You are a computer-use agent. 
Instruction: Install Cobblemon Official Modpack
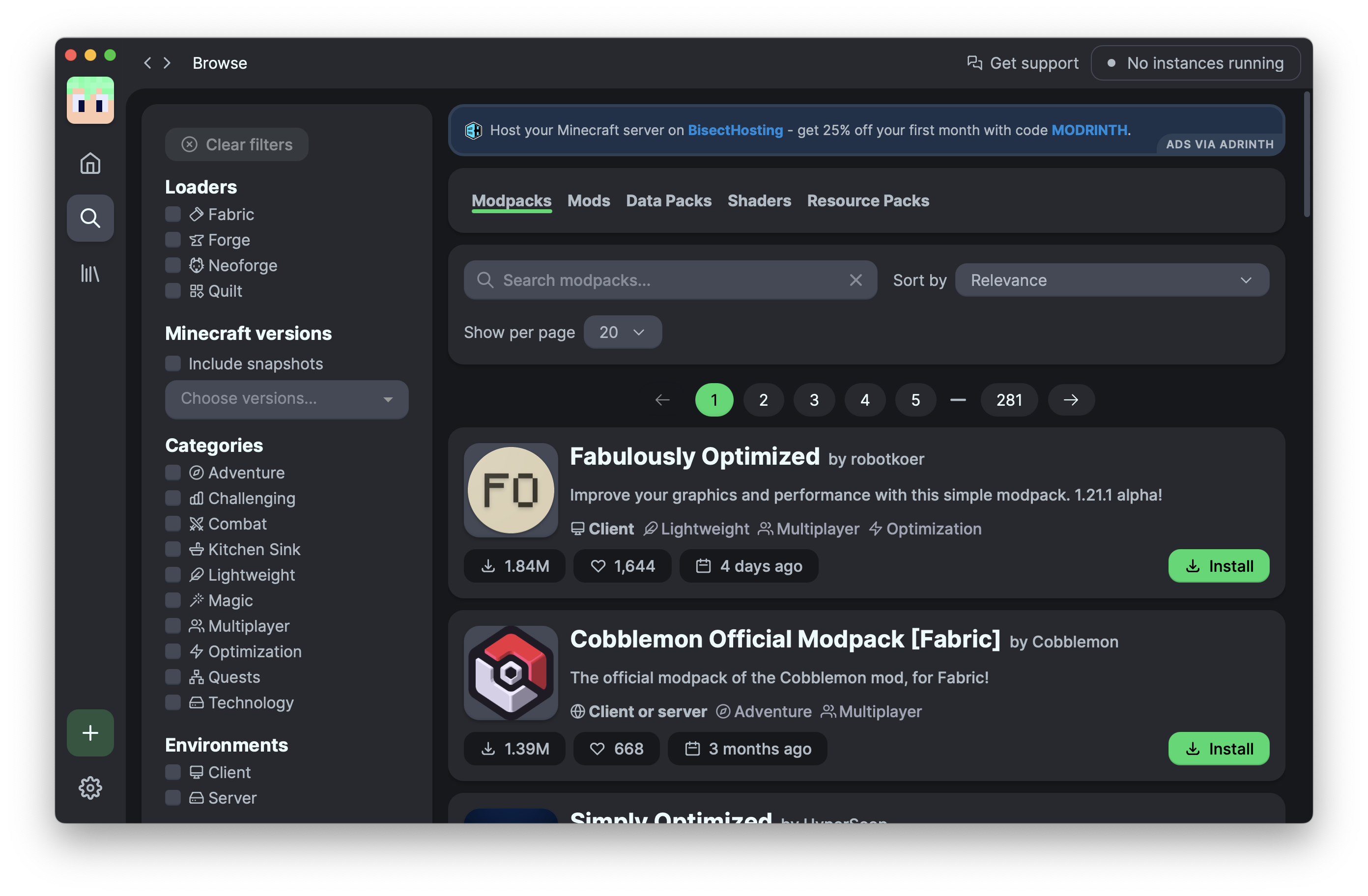tap(1219, 749)
